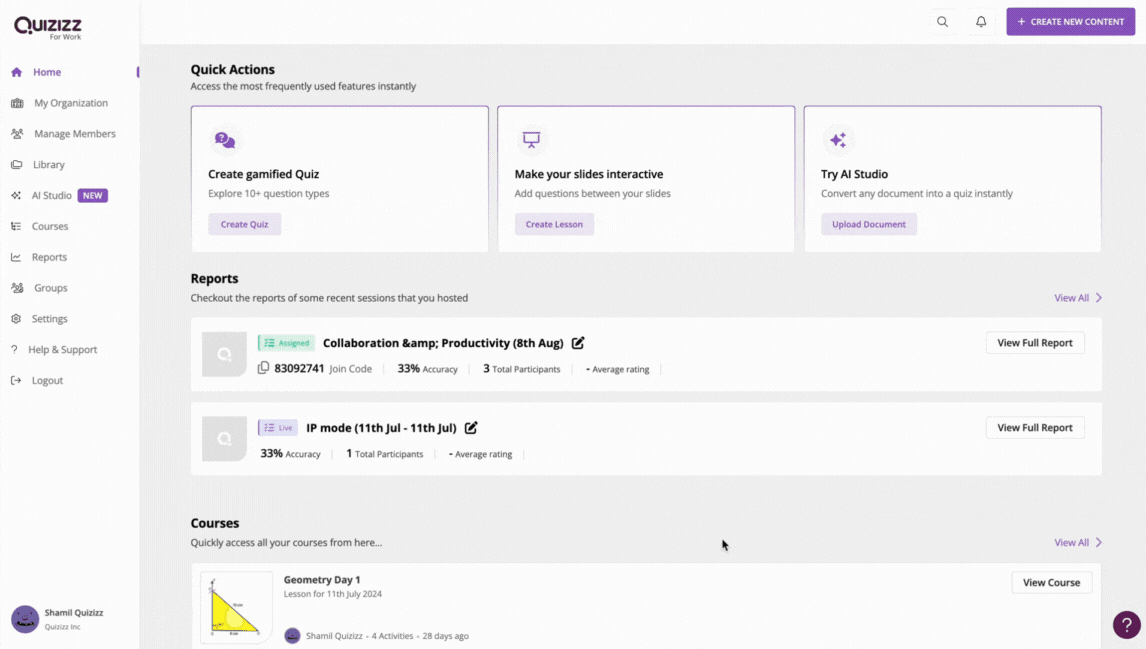The image size is (1146, 649).
Task: Open the Reports sidebar item
Action: 49,257
